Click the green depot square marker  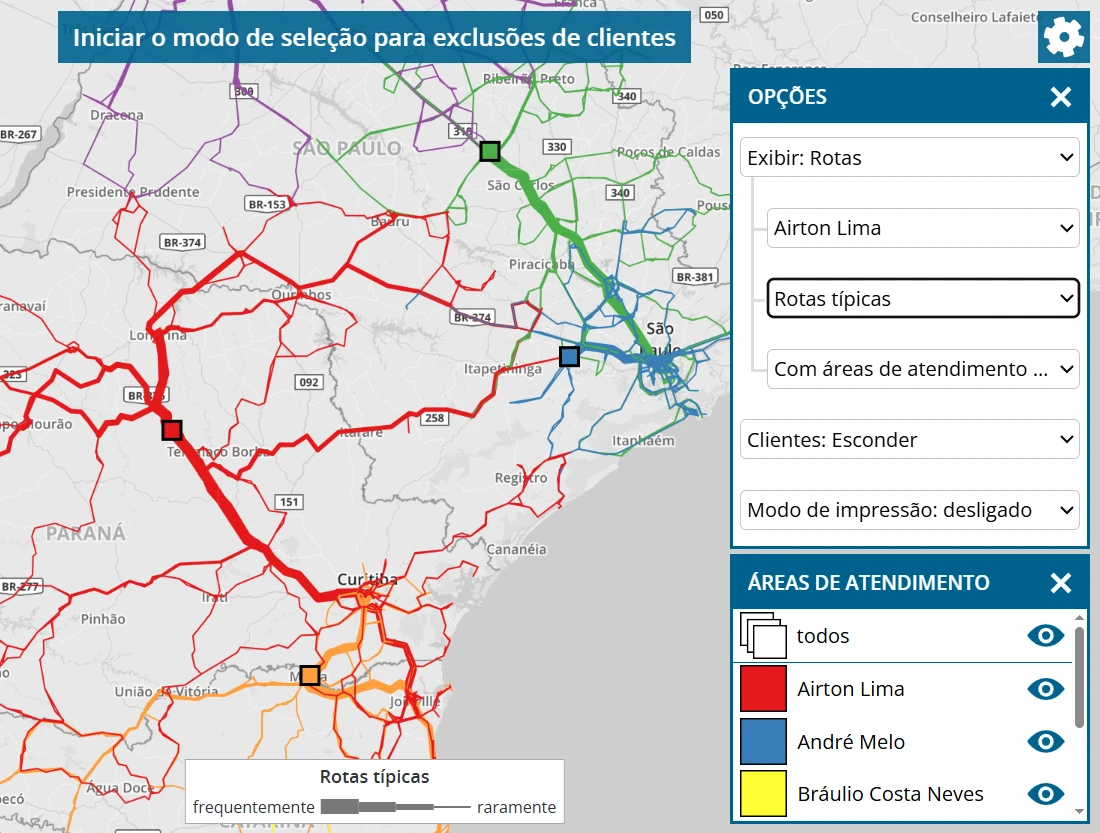click(489, 151)
